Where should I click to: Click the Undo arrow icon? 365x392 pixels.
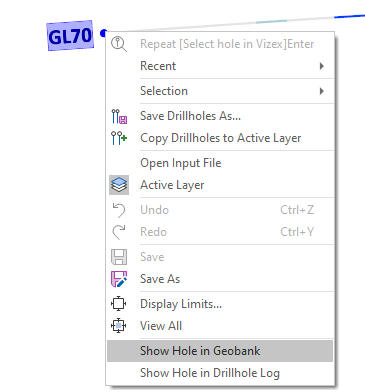(119, 210)
